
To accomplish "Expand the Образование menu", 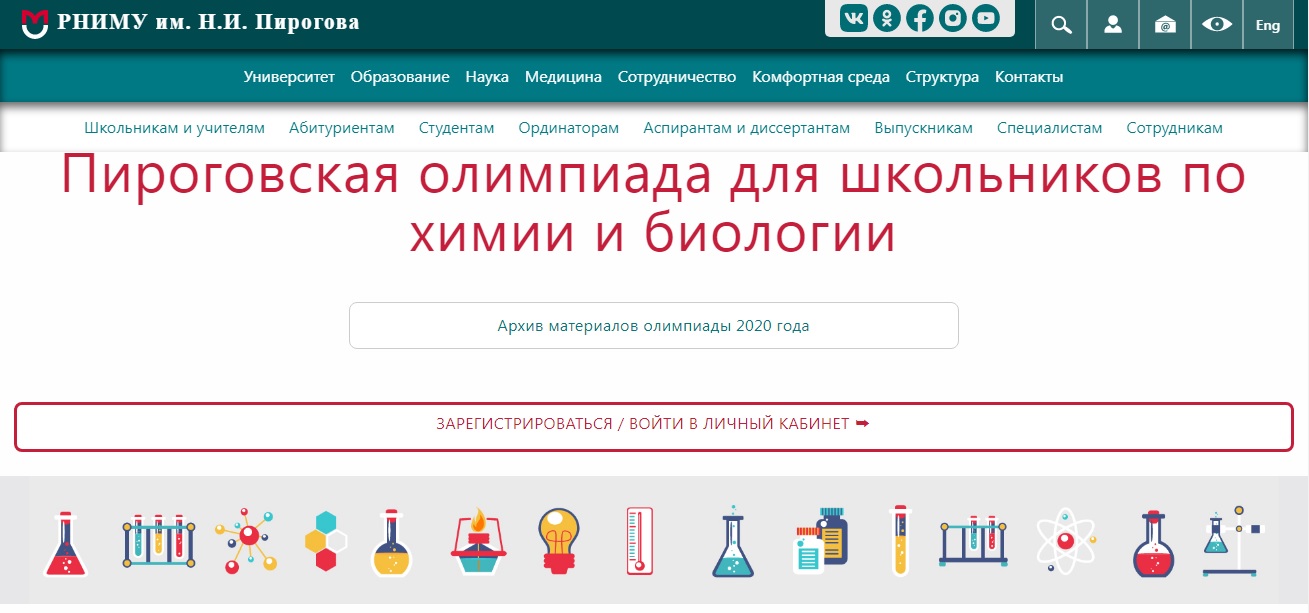I will coord(400,77).
